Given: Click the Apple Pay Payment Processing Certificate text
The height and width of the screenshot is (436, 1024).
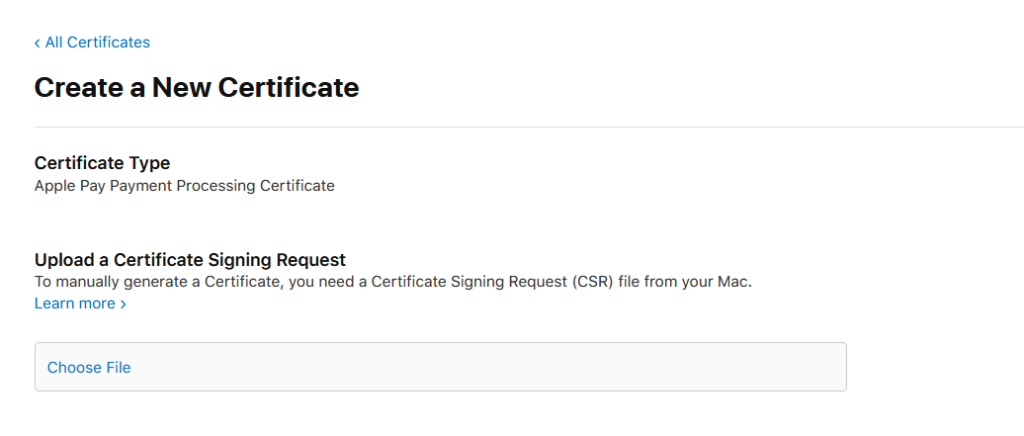Looking at the screenshot, I should click(x=184, y=185).
